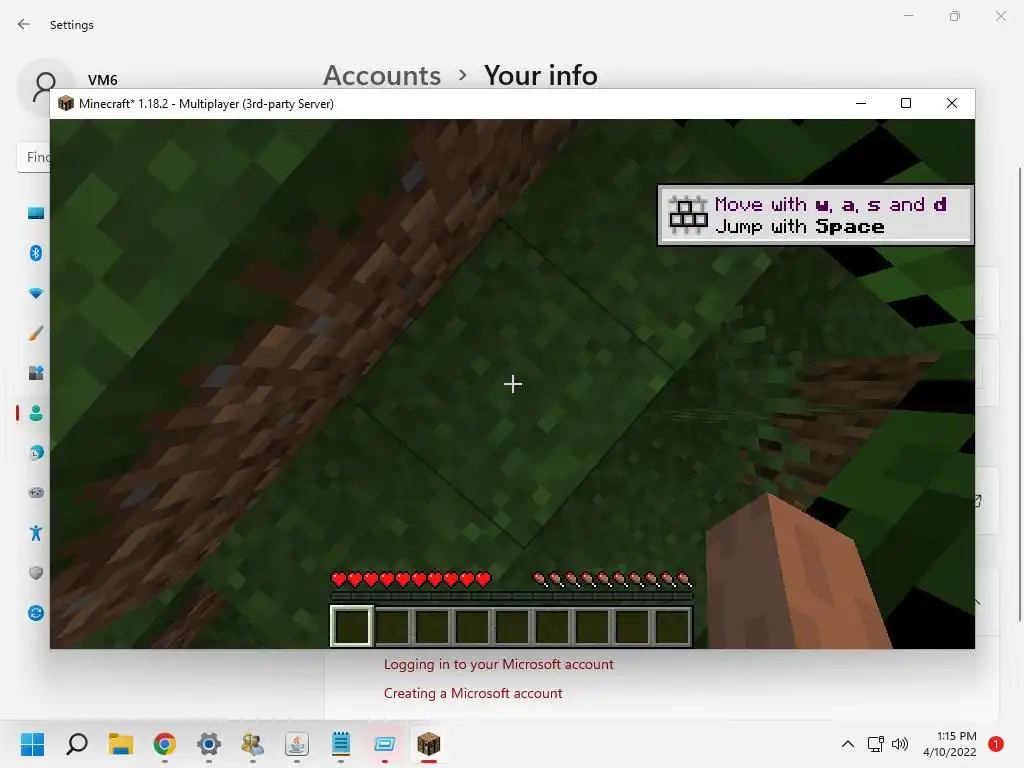Viewport: 1024px width, 768px height.
Task: Switch to Settings gear on taskbar
Action: [209, 744]
